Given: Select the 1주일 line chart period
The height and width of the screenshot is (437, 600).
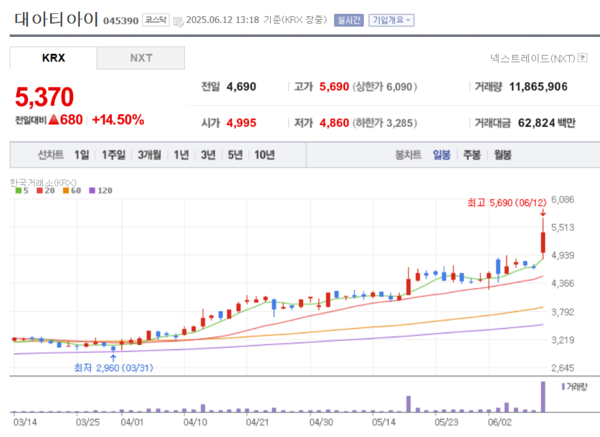Looking at the screenshot, I should point(113,155).
